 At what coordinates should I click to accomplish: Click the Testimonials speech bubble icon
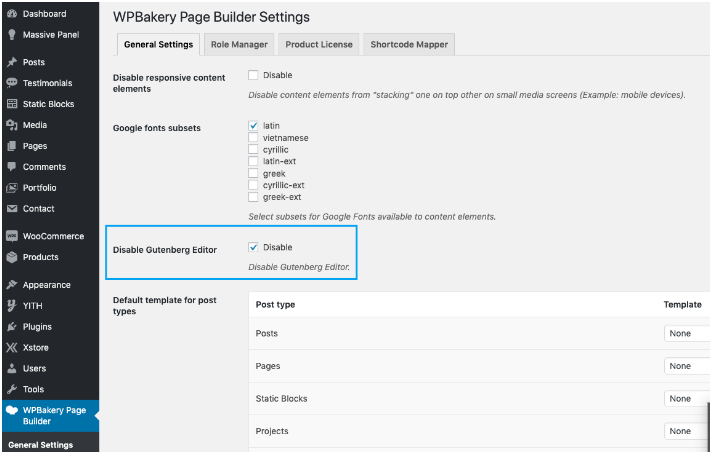click(12, 83)
